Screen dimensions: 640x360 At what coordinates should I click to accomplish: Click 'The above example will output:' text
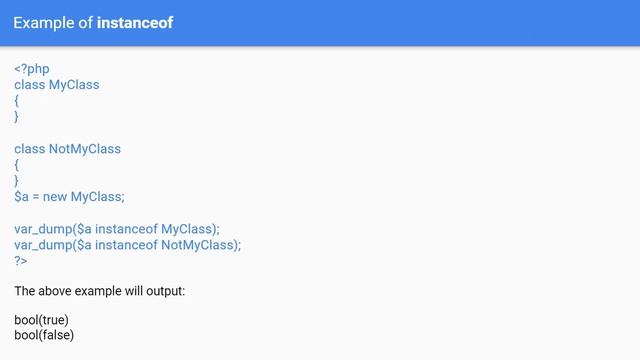(x=100, y=291)
